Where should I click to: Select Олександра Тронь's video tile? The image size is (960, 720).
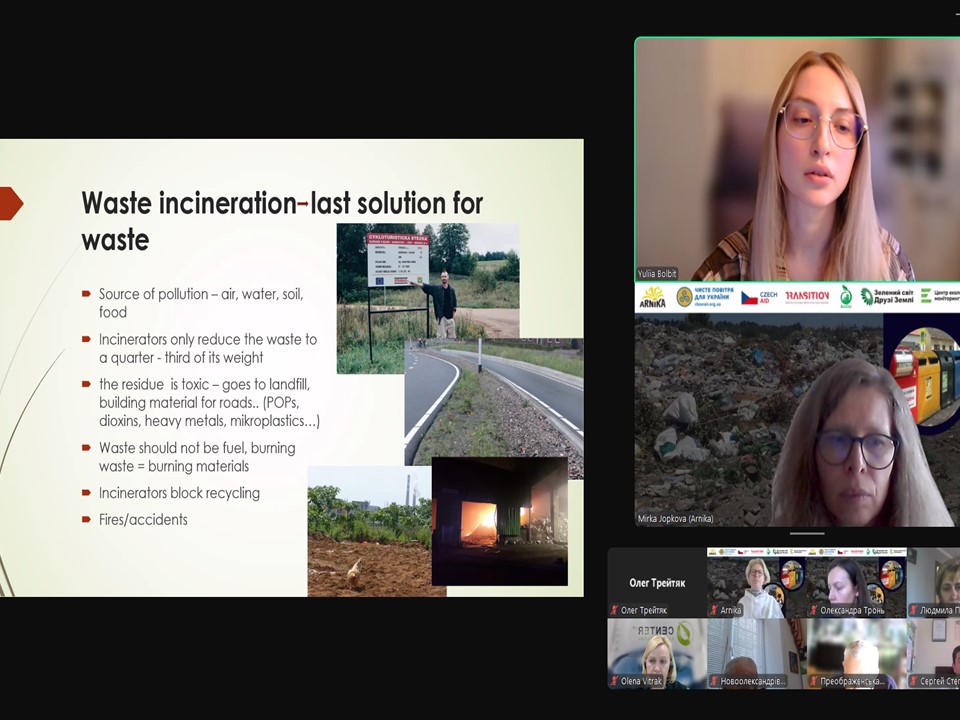coord(857,582)
